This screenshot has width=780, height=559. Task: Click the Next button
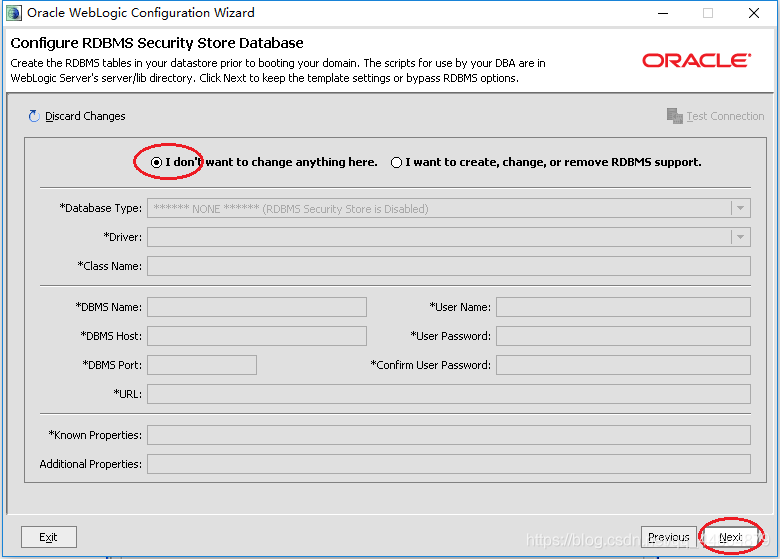pyautogui.click(x=730, y=537)
